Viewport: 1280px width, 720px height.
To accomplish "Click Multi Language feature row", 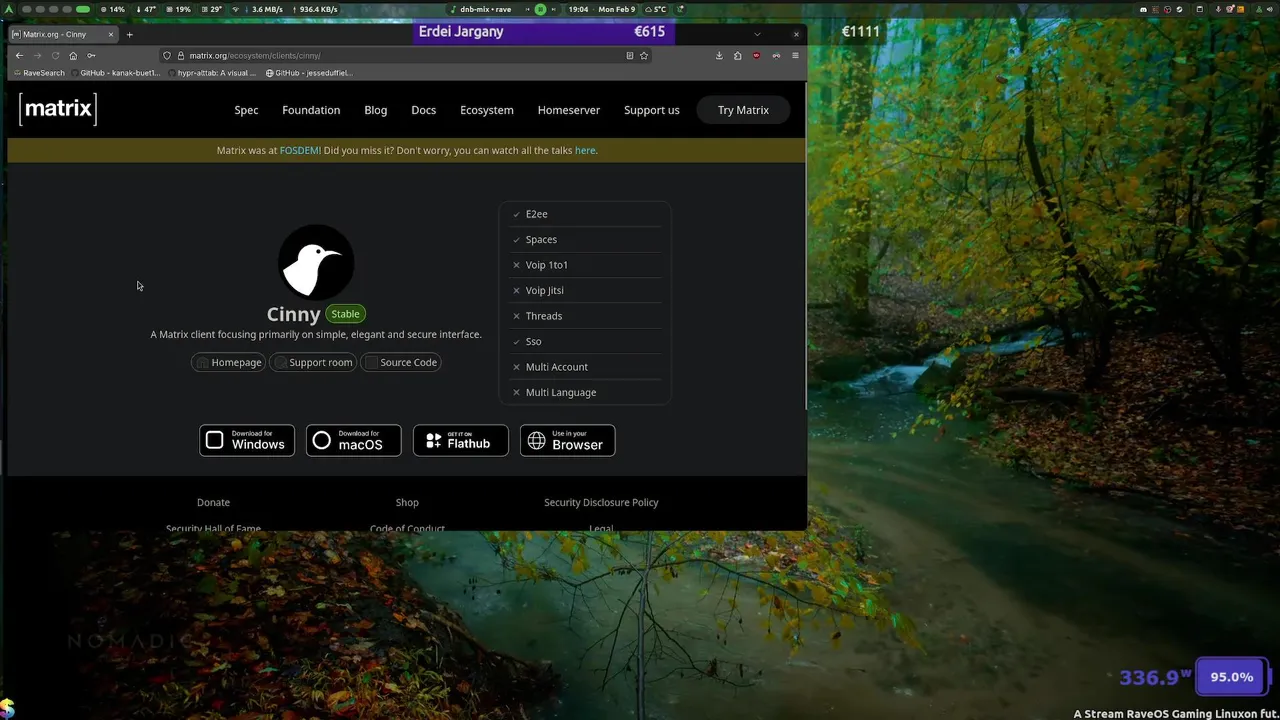I will point(585,392).
